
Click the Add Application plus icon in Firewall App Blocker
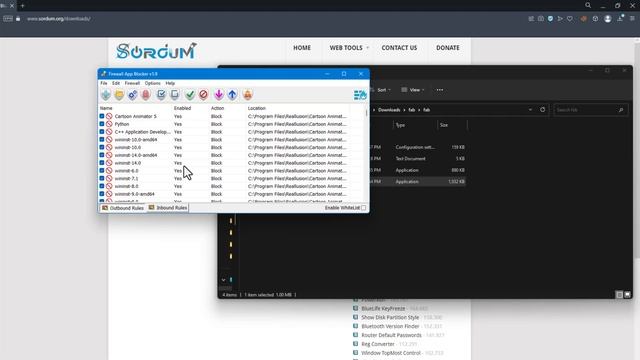point(106,95)
